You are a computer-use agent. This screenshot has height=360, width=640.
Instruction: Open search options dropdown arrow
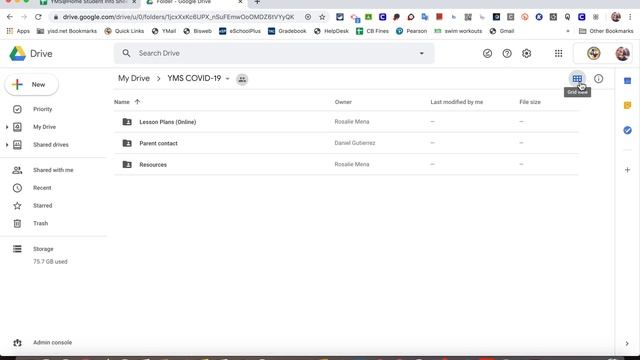[x=422, y=53]
